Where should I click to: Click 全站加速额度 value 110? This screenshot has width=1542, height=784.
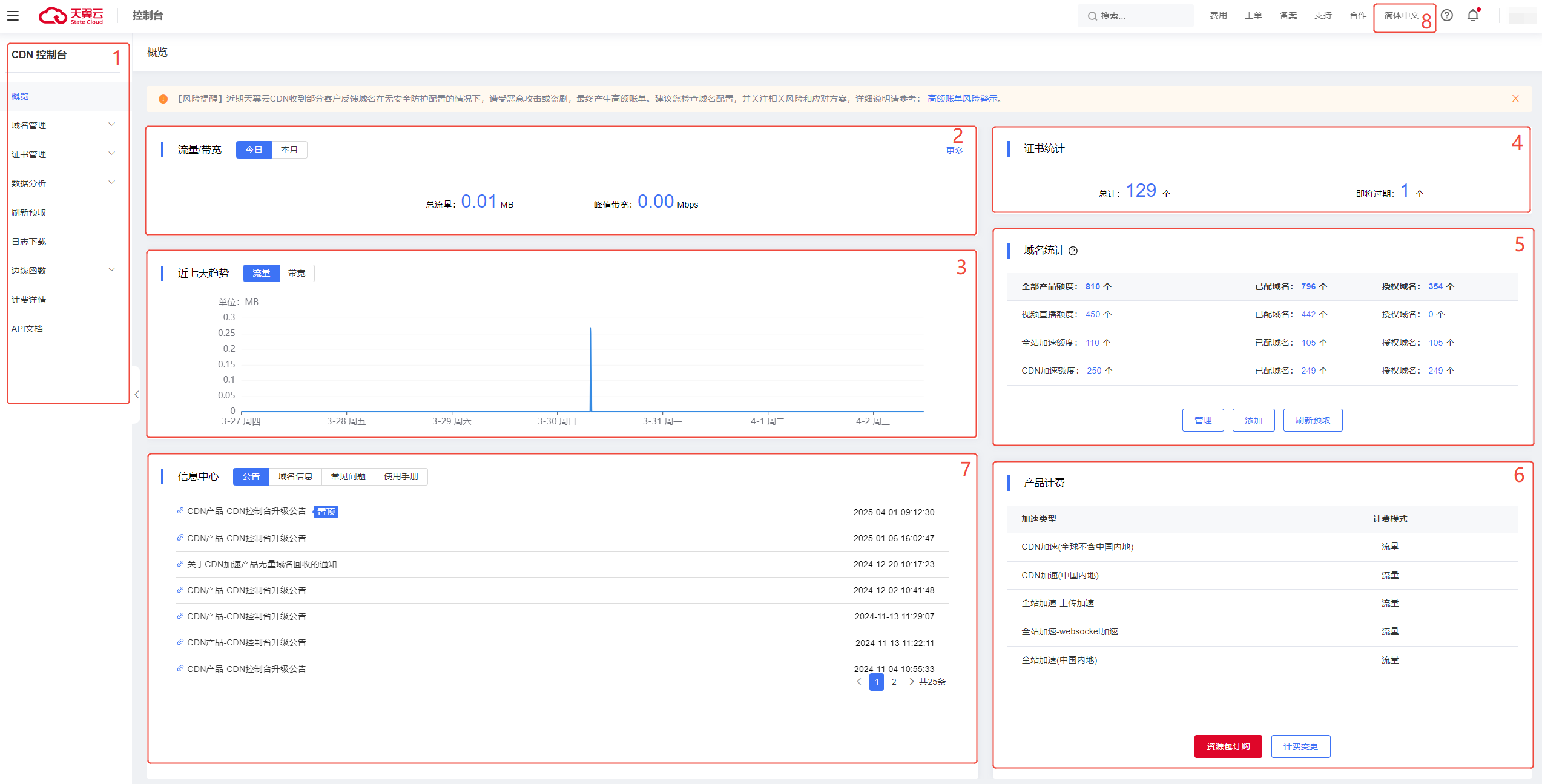tap(1092, 343)
